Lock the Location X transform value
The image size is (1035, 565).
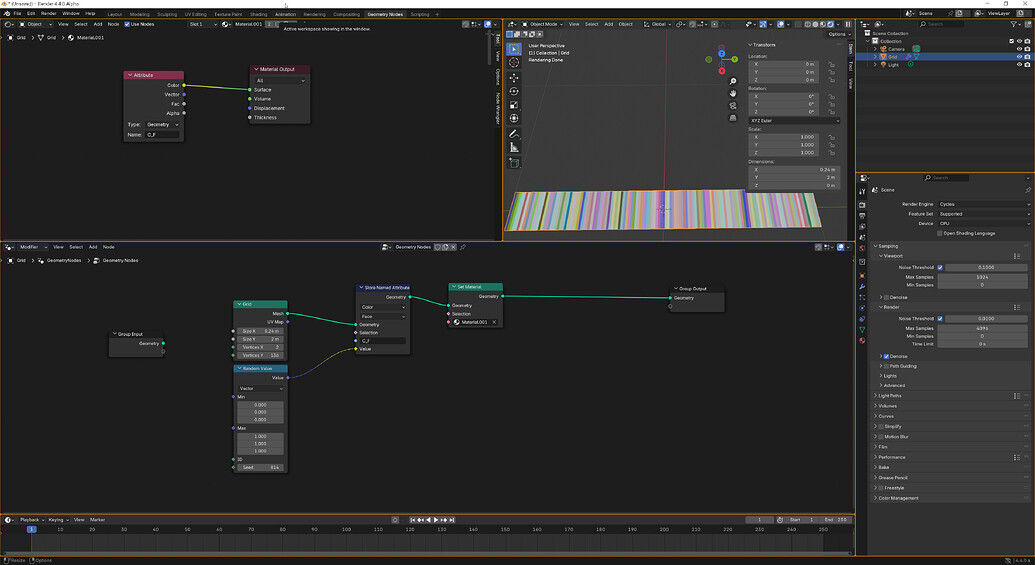pos(832,64)
